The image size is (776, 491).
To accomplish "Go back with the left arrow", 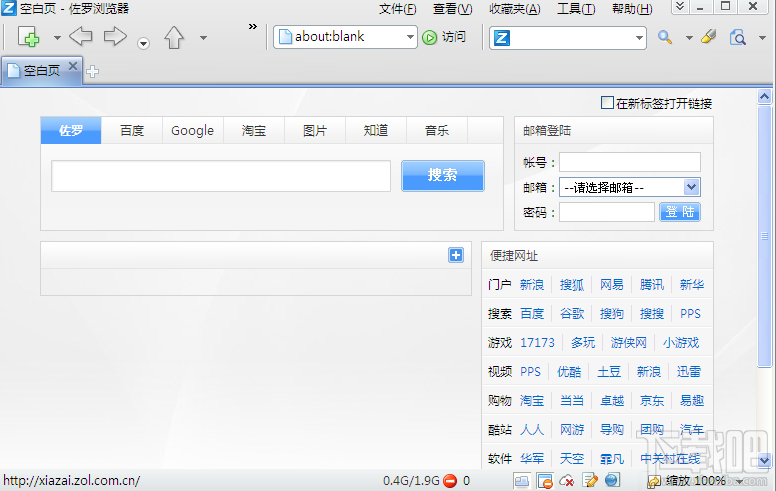I will click(x=81, y=37).
